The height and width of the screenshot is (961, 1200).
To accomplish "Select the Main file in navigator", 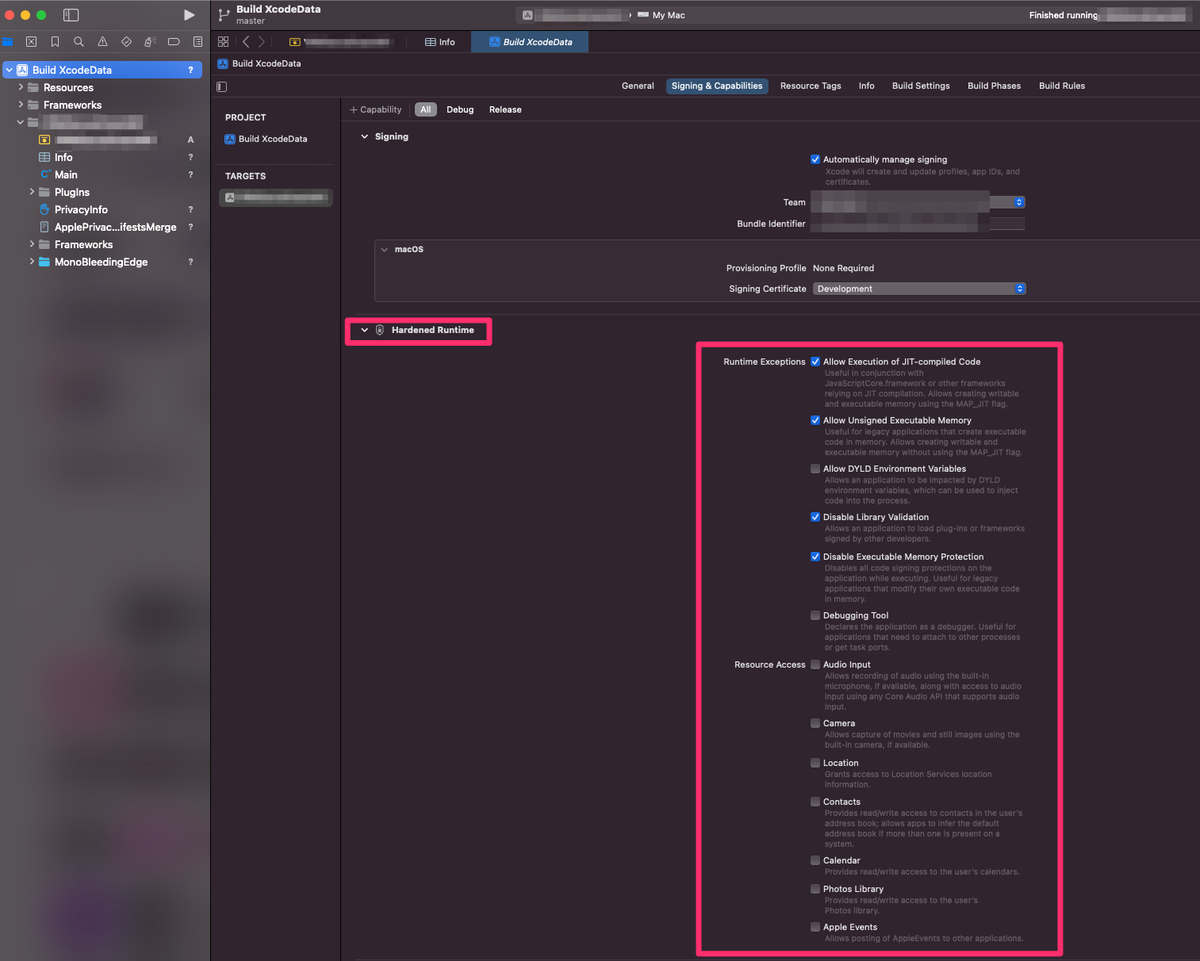I will (66, 174).
